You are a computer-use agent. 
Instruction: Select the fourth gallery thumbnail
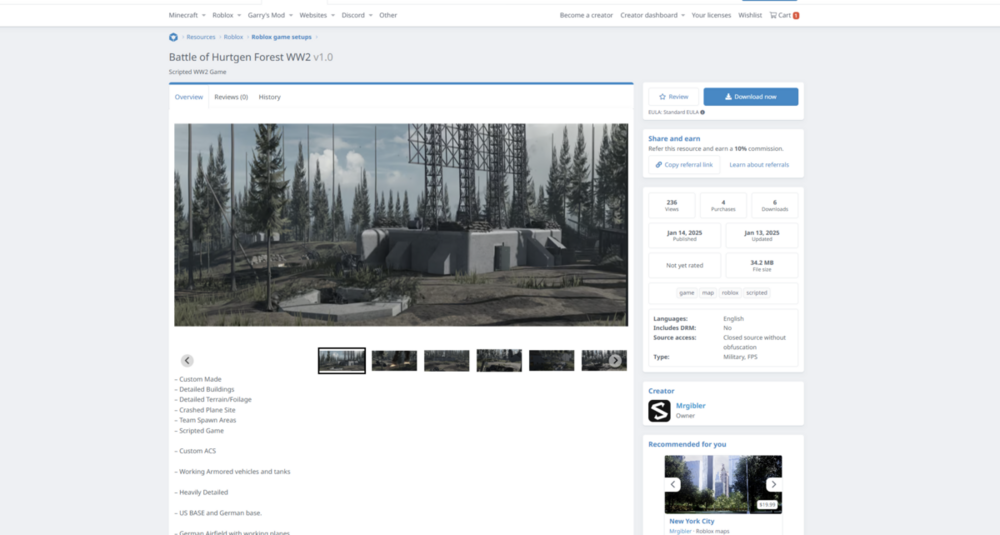pyautogui.click(x=499, y=361)
